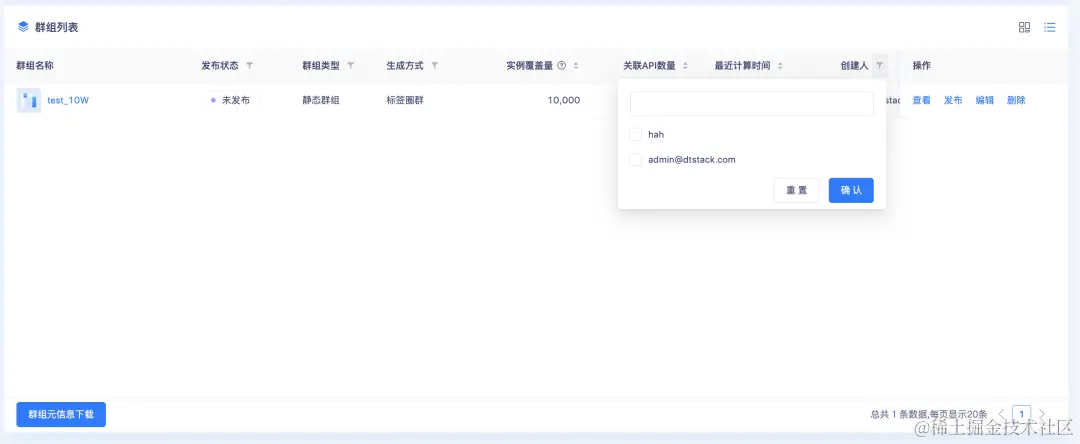Confirm the filter with 确认
This screenshot has width=1080, height=444.
click(x=851, y=190)
